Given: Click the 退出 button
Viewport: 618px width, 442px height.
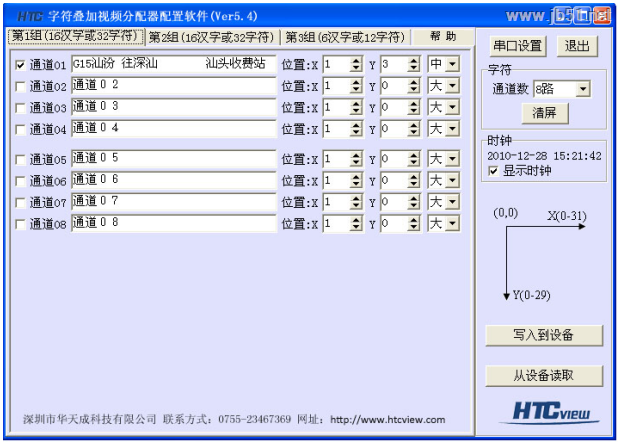Looking at the screenshot, I should coord(577,46).
